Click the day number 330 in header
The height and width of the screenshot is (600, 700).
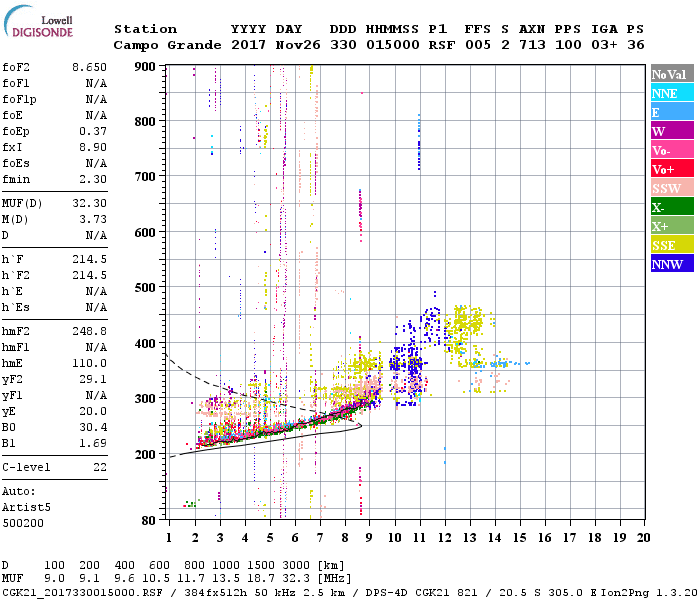(x=343, y=45)
